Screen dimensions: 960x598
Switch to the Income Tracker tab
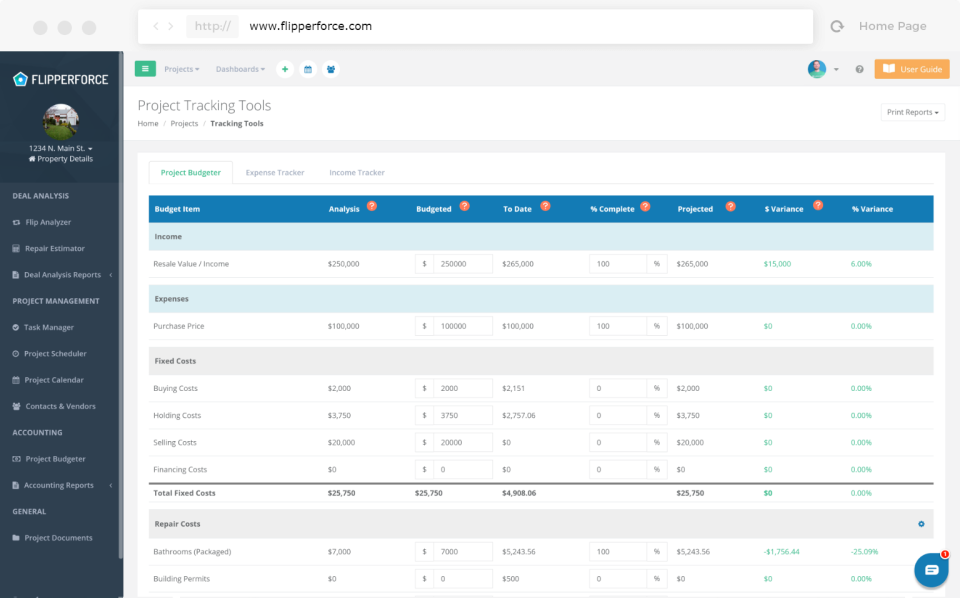tap(356, 172)
